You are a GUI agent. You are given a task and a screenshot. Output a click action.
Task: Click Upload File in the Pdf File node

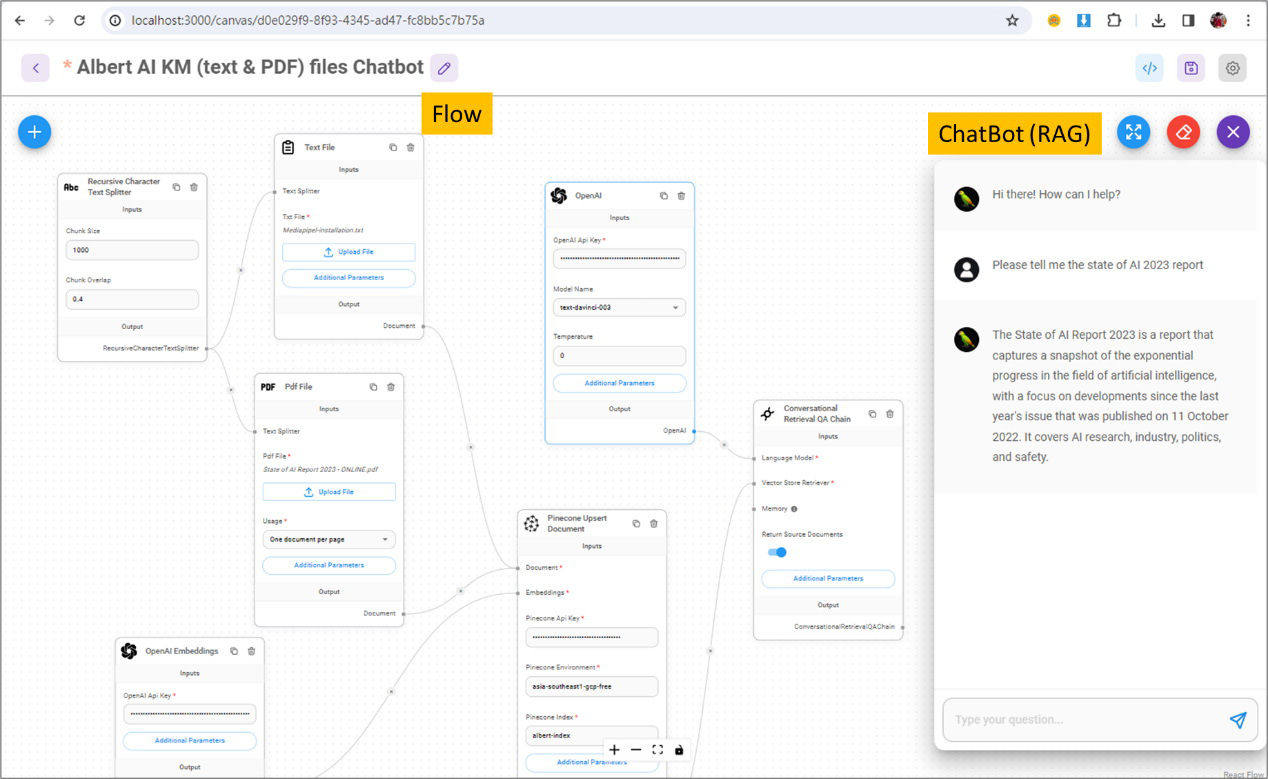pyautogui.click(x=329, y=492)
